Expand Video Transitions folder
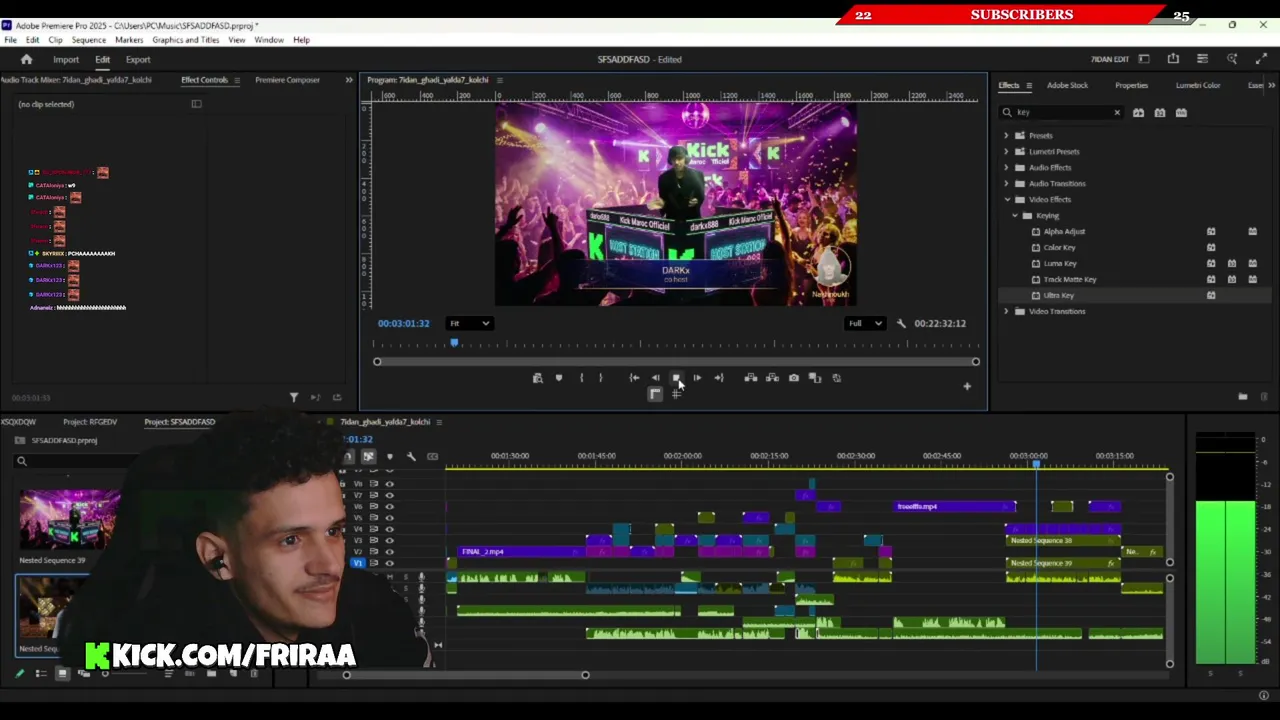Viewport: 1280px width, 720px height. 1006,312
